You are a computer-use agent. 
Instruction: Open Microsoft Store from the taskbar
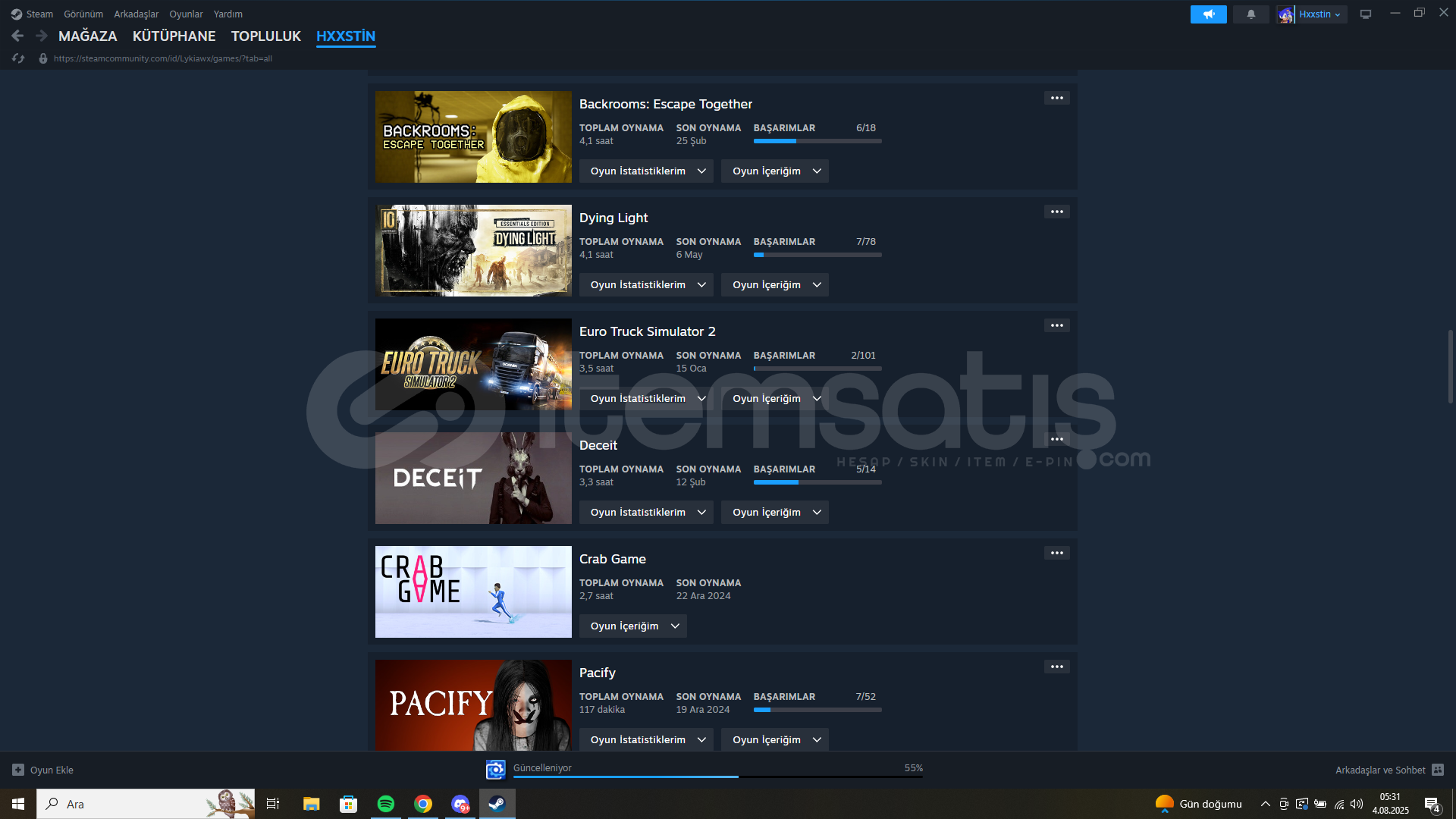[x=348, y=804]
